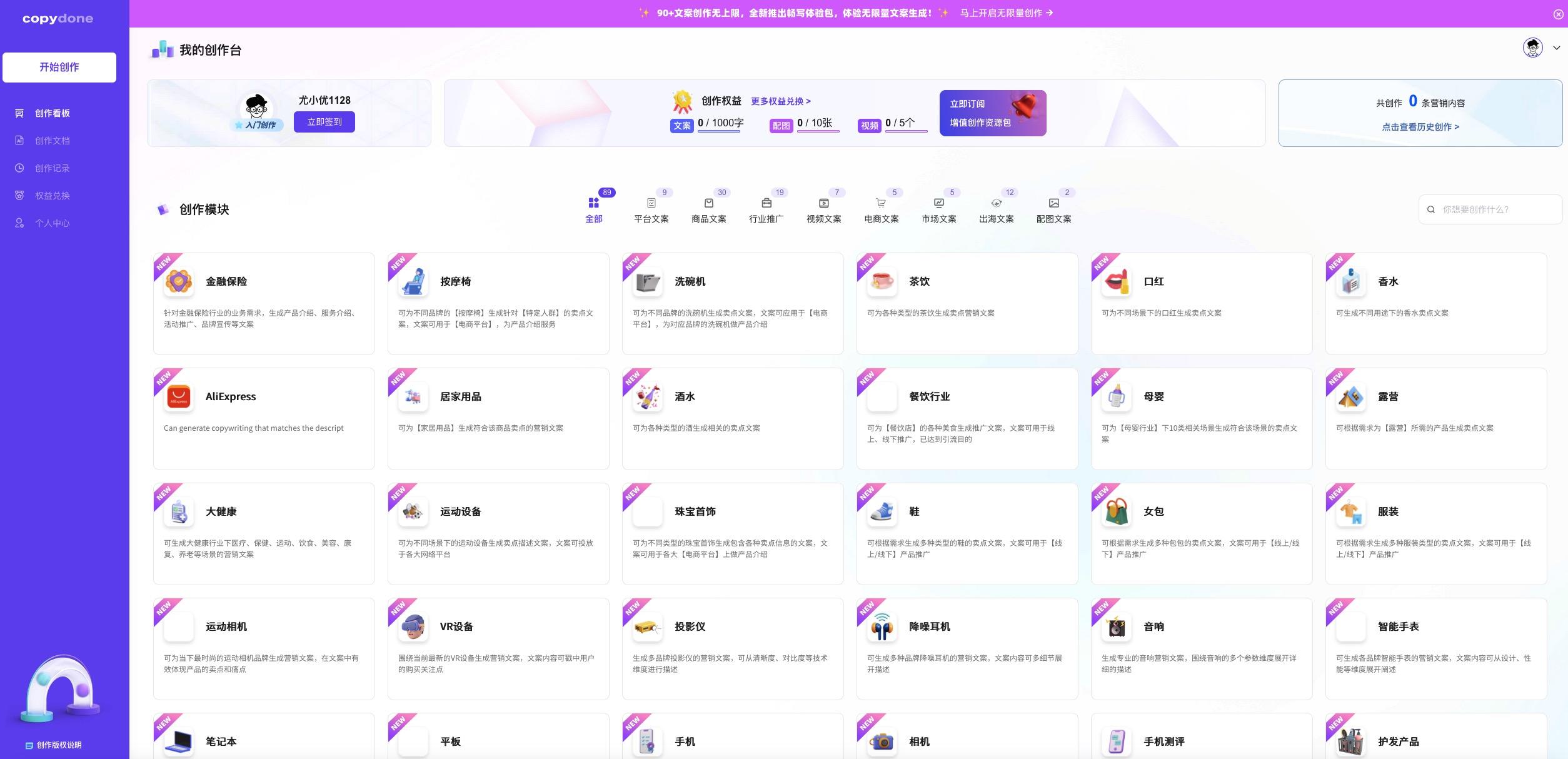Click the 马上开启无限量创作 banner link
The height and width of the screenshot is (759, 1568).
click(1007, 13)
